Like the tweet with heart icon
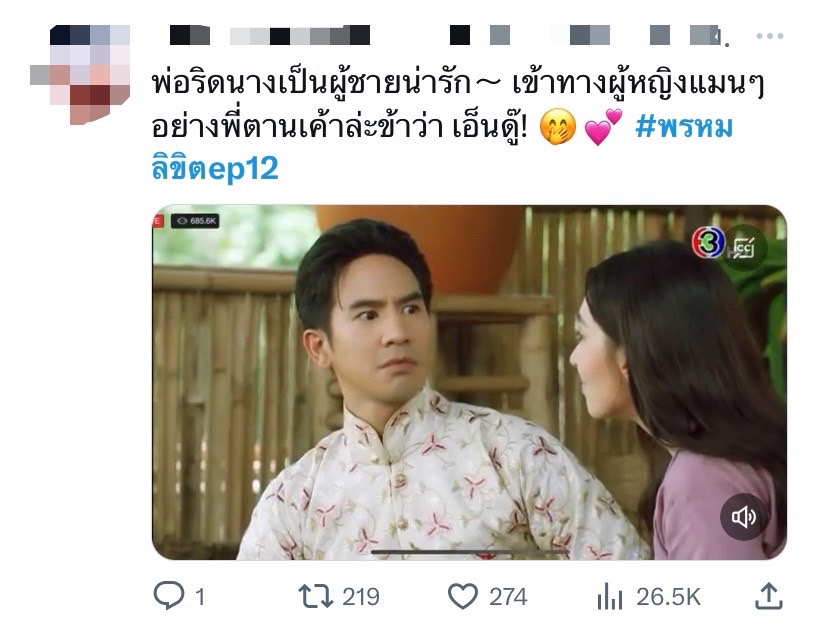Viewport: 828px width, 635px height. click(x=463, y=596)
